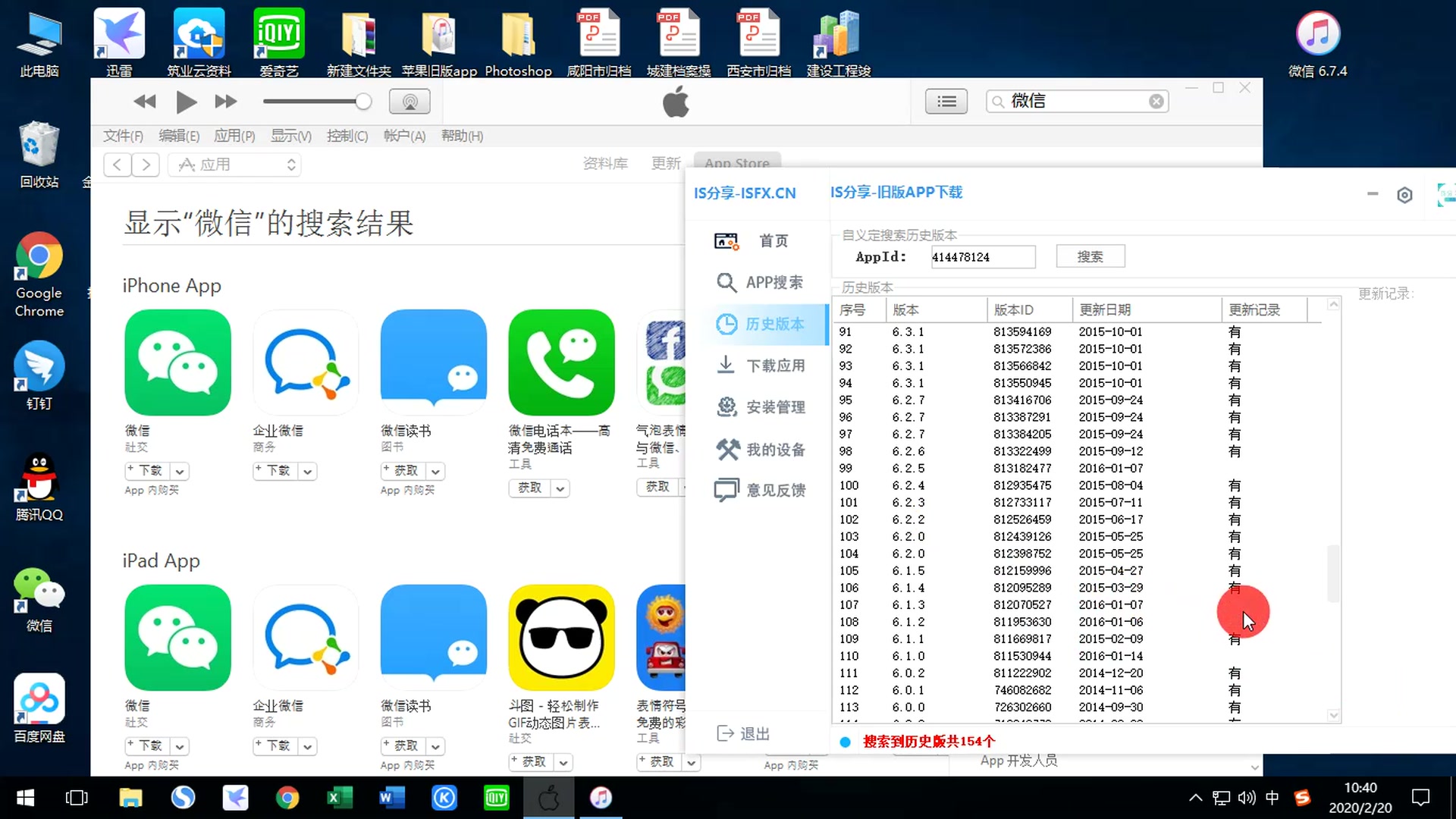Image resolution: width=1456 pixels, height=819 pixels.
Task: Open the IS分享-旧版APP下载 tab
Action: 895,192
